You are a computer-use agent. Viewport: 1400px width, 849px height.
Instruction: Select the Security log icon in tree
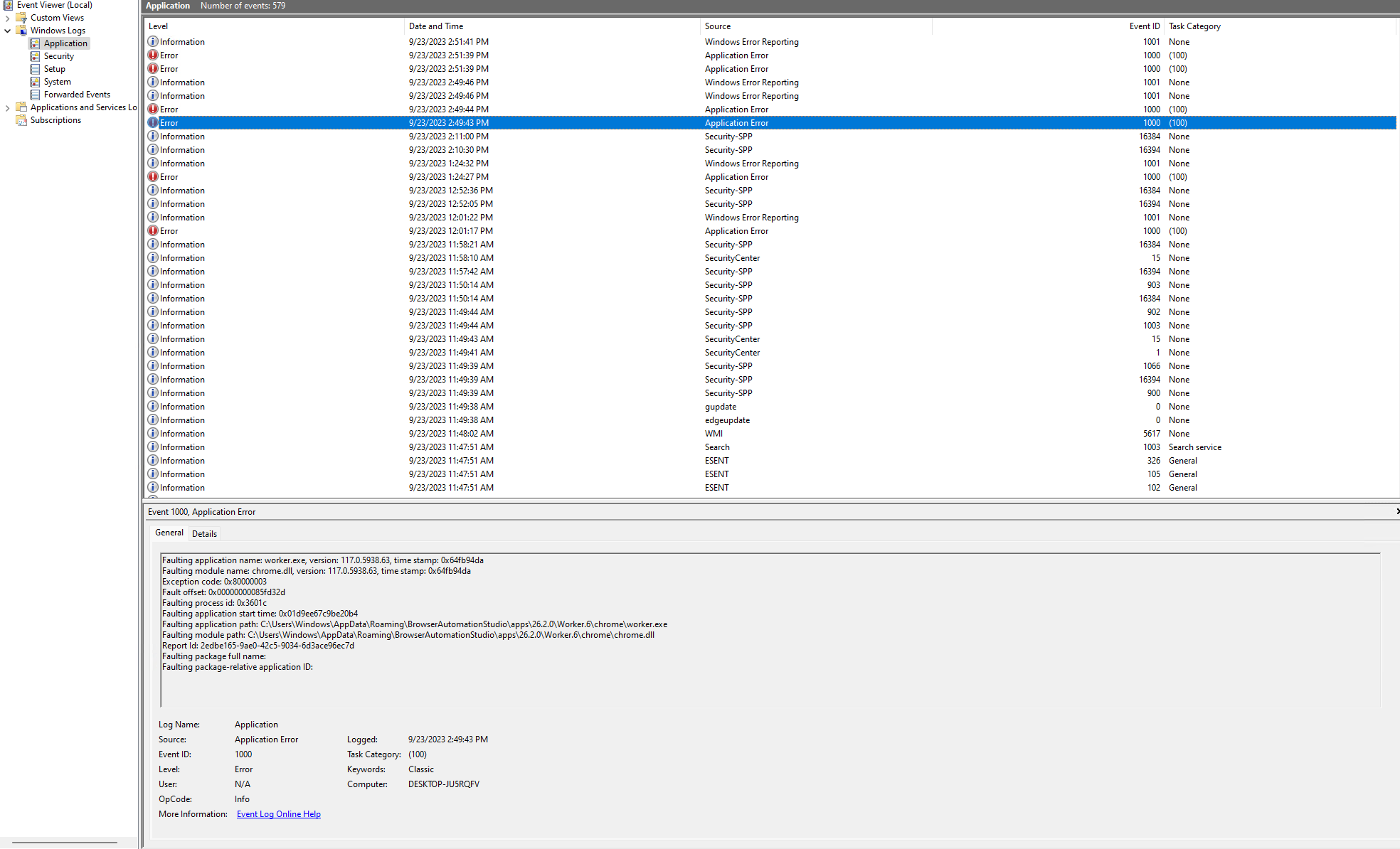[x=35, y=56]
